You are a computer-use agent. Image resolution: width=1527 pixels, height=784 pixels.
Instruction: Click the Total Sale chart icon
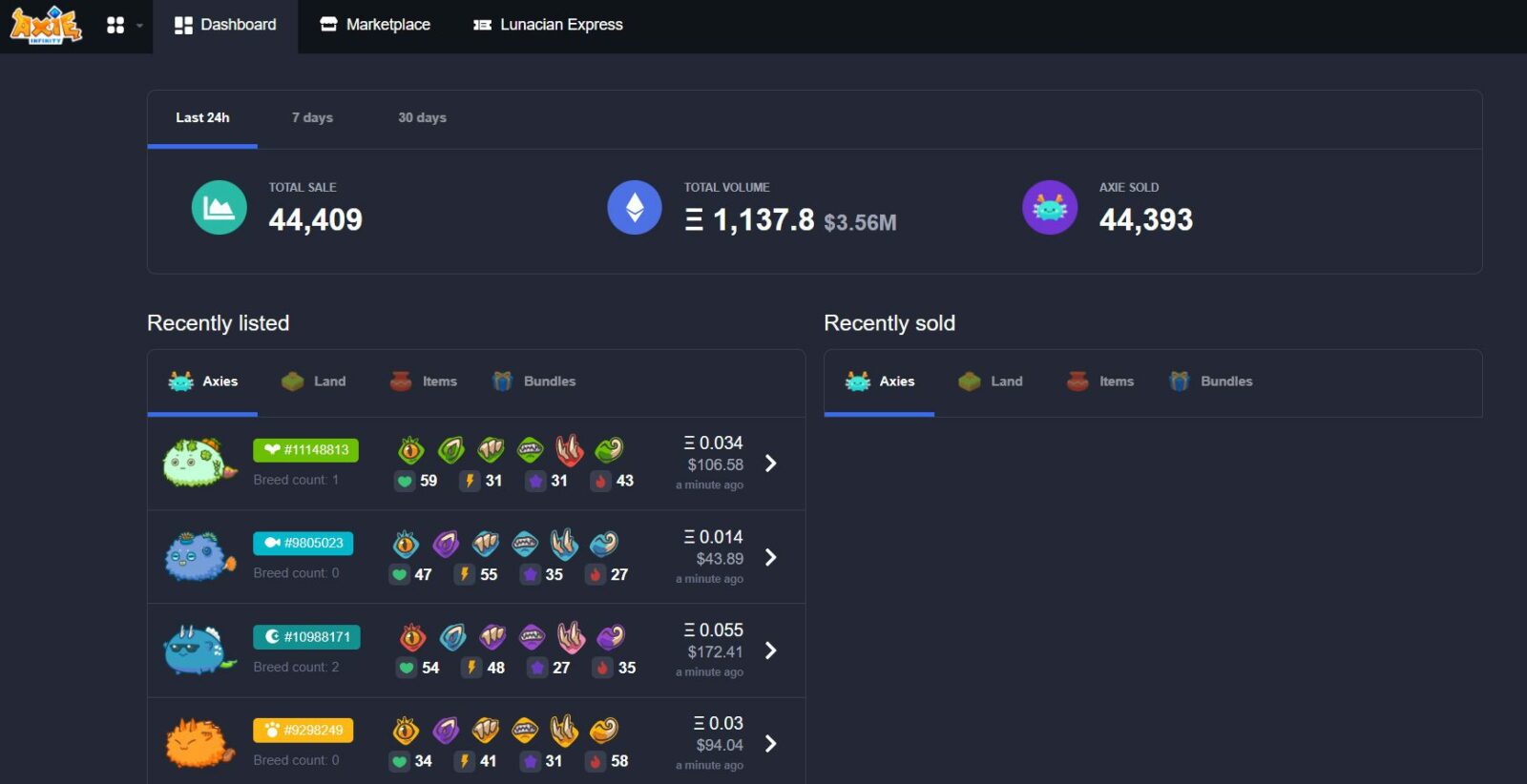pyautogui.click(x=220, y=207)
